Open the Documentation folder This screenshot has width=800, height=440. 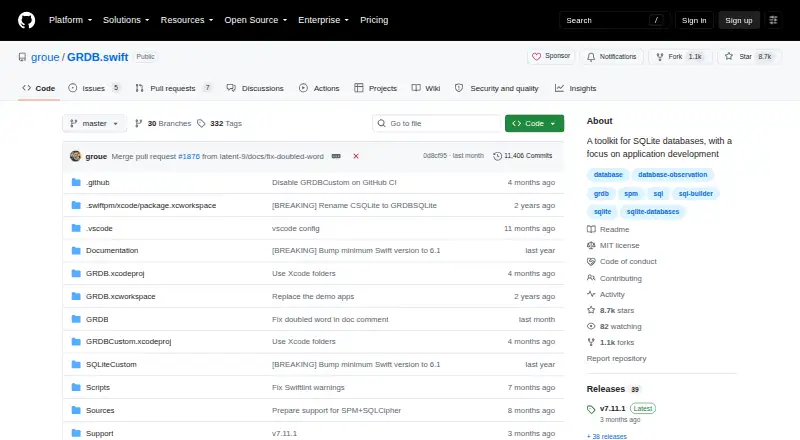[x=112, y=251]
